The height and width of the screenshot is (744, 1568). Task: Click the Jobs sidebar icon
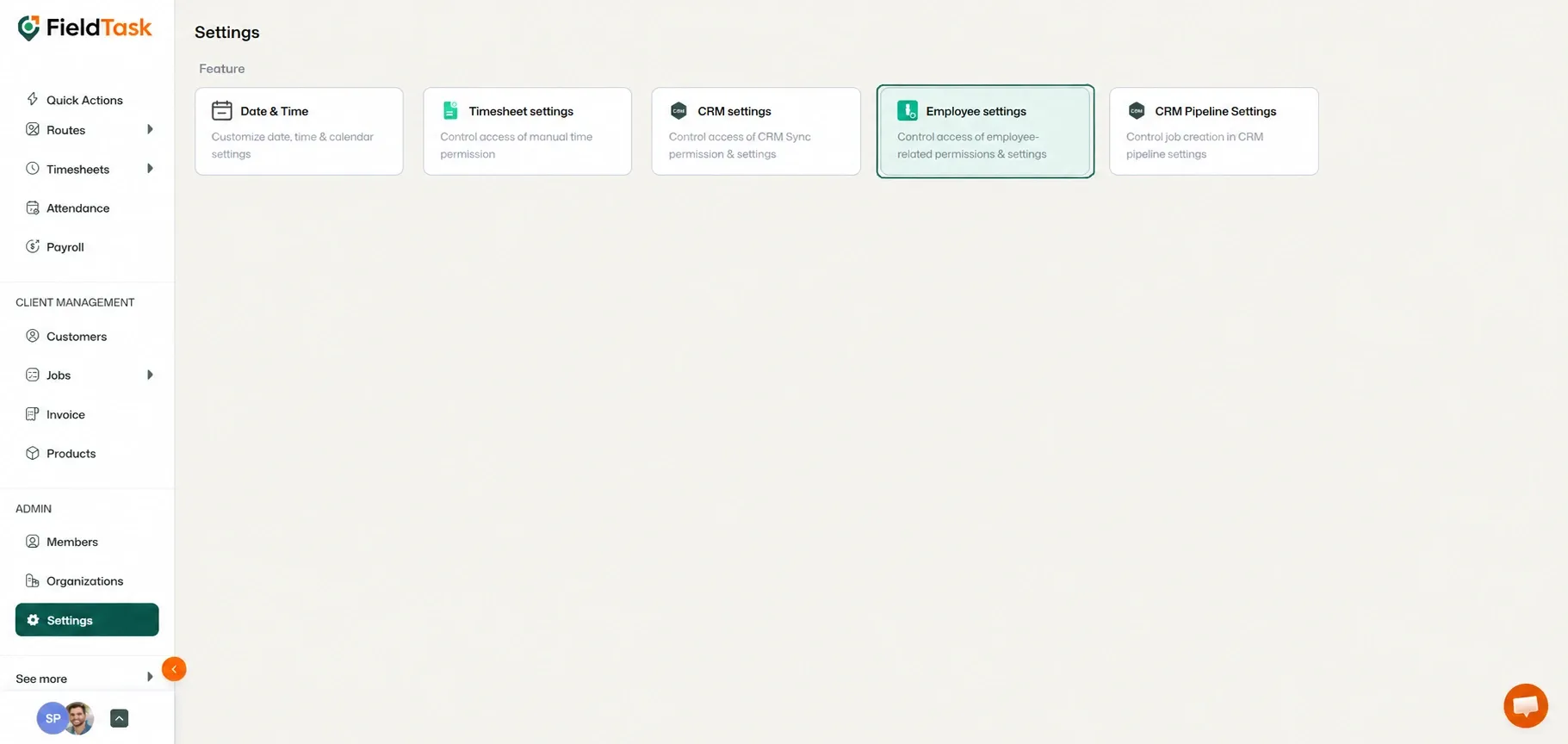pyautogui.click(x=33, y=375)
